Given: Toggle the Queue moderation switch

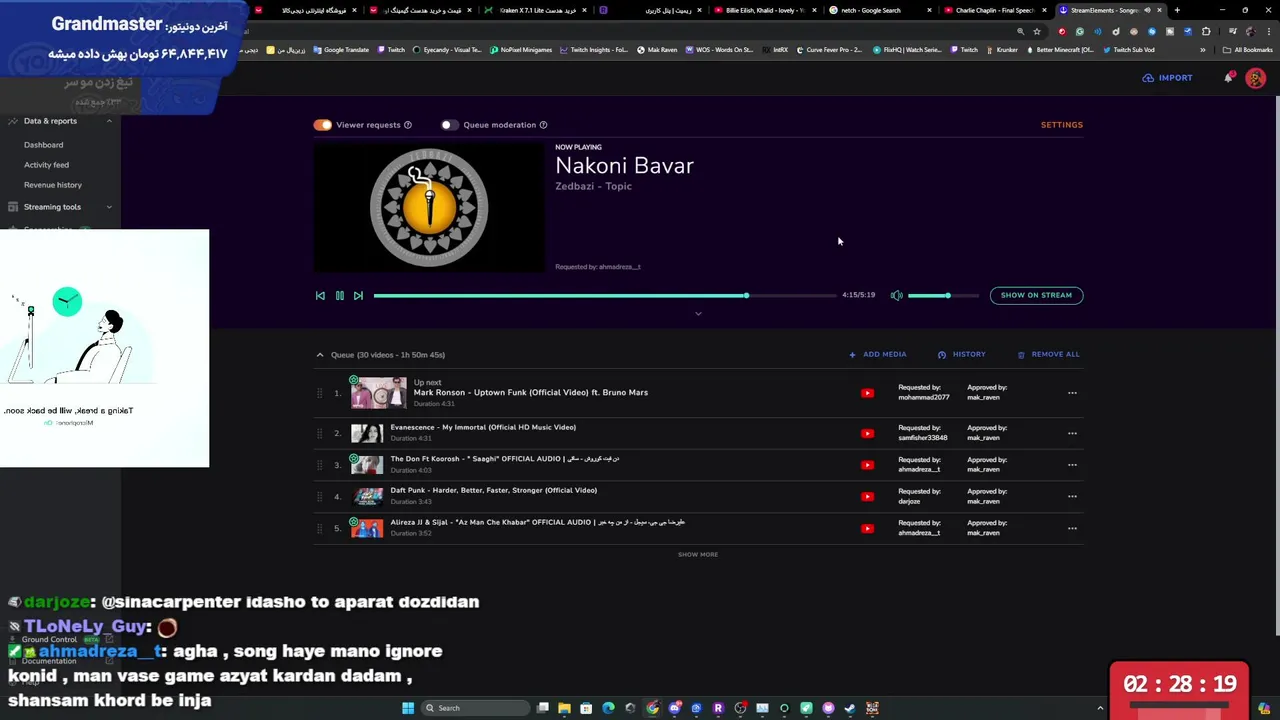Looking at the screenshot, I should pos(449,125).
